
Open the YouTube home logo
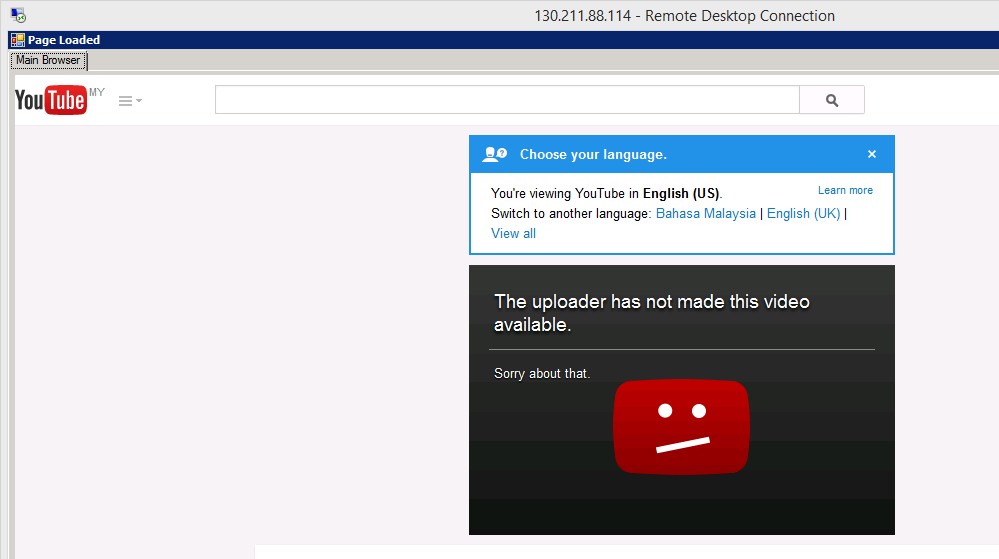tap(50, 100)
